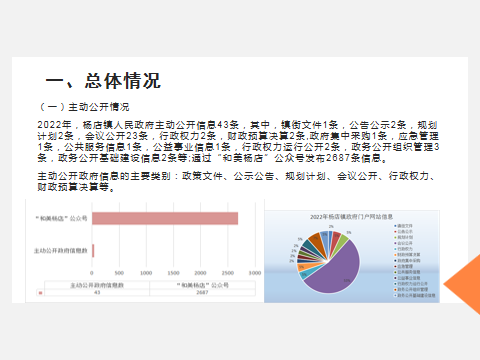The image size is (480, 360).
Task: Select the table cell showing 43
Action: tap(97, 292)
